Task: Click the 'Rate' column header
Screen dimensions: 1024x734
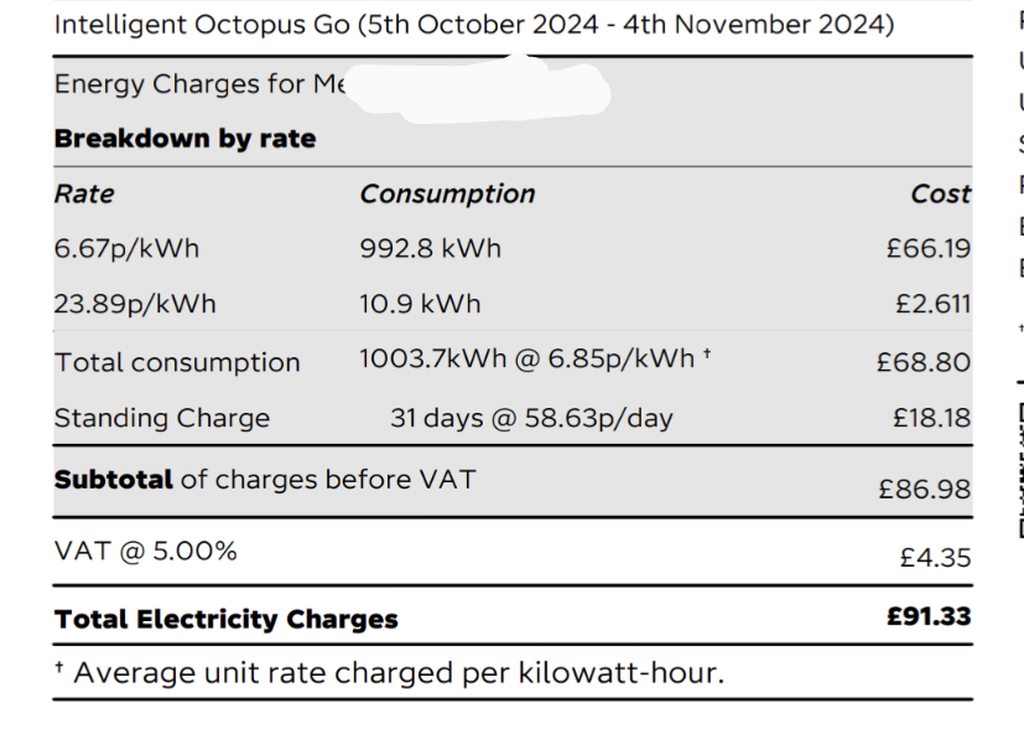Action: (84, 193)
